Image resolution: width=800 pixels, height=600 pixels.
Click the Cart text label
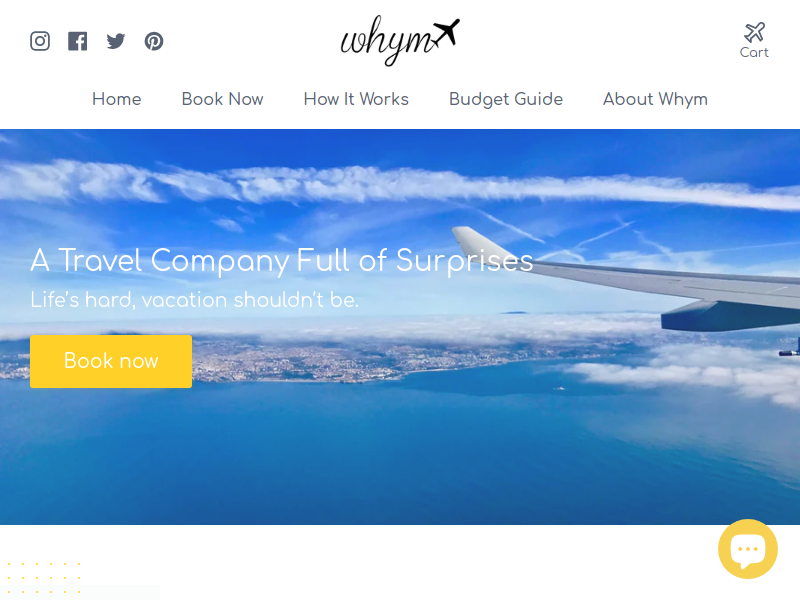[754, 53]
